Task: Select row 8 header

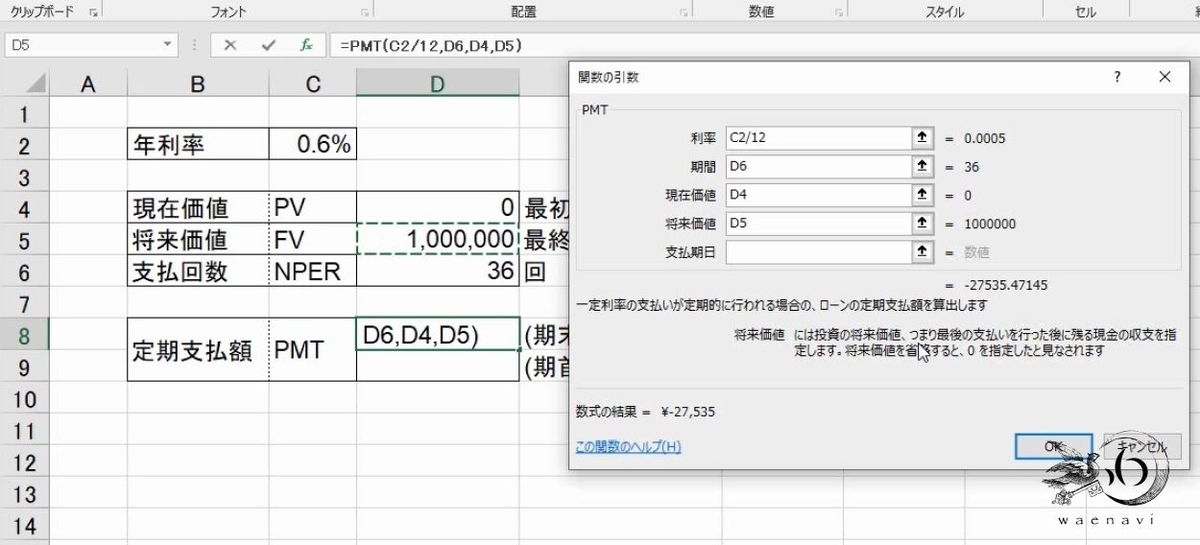Action: click(24, 335)
